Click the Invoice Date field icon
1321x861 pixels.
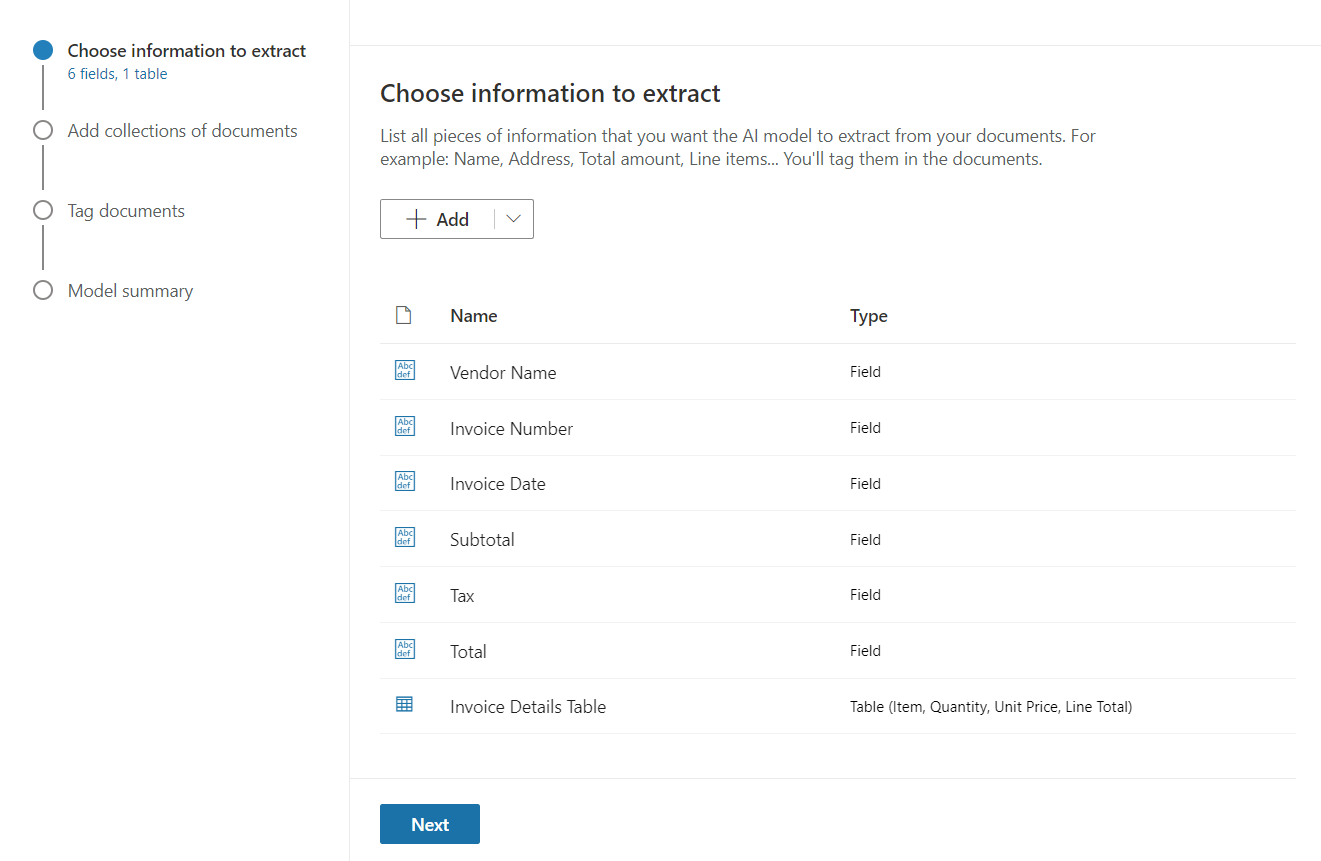point(404,482)
